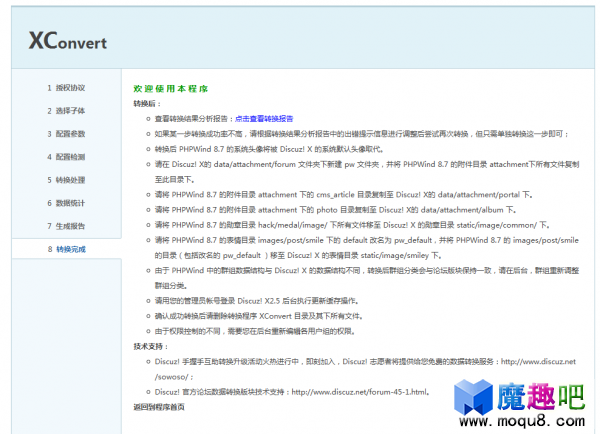Click the 至此目录下。 wrapped line
Viewport: 600px width, 434px height.
[x=175, y=179]
